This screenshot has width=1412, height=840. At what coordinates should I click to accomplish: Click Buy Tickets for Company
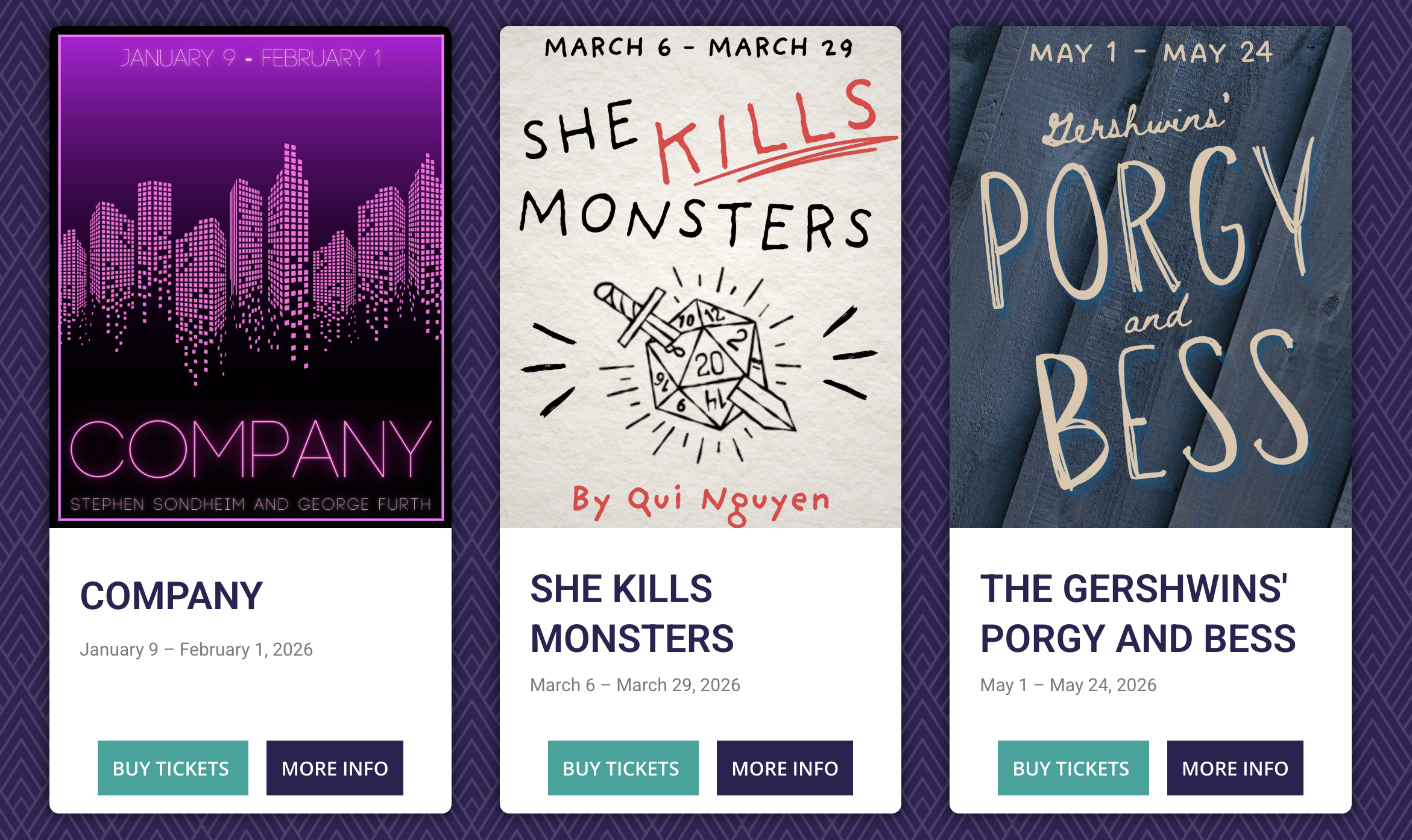click(x=172, y=768)
